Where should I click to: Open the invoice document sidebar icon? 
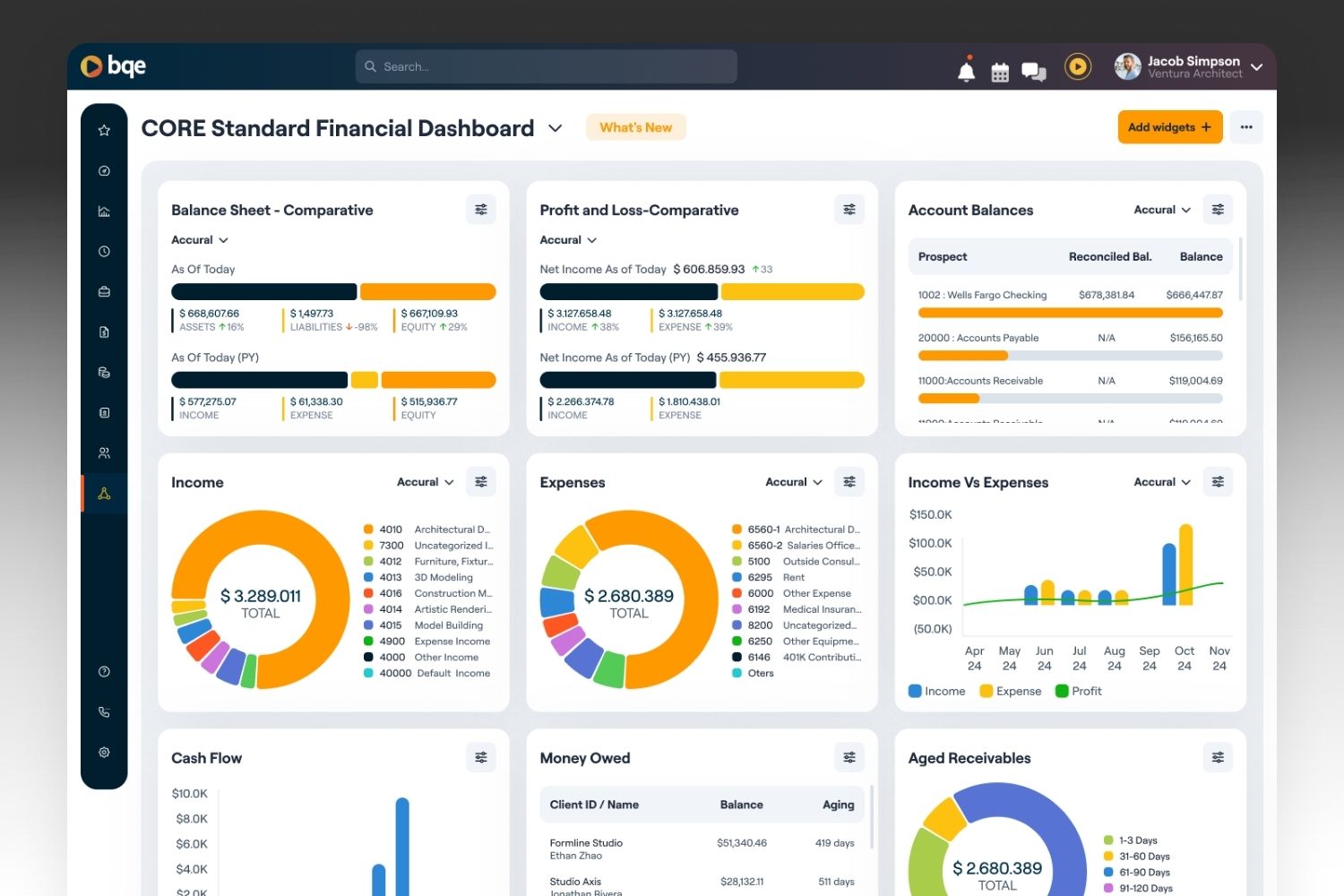point(104,332)
